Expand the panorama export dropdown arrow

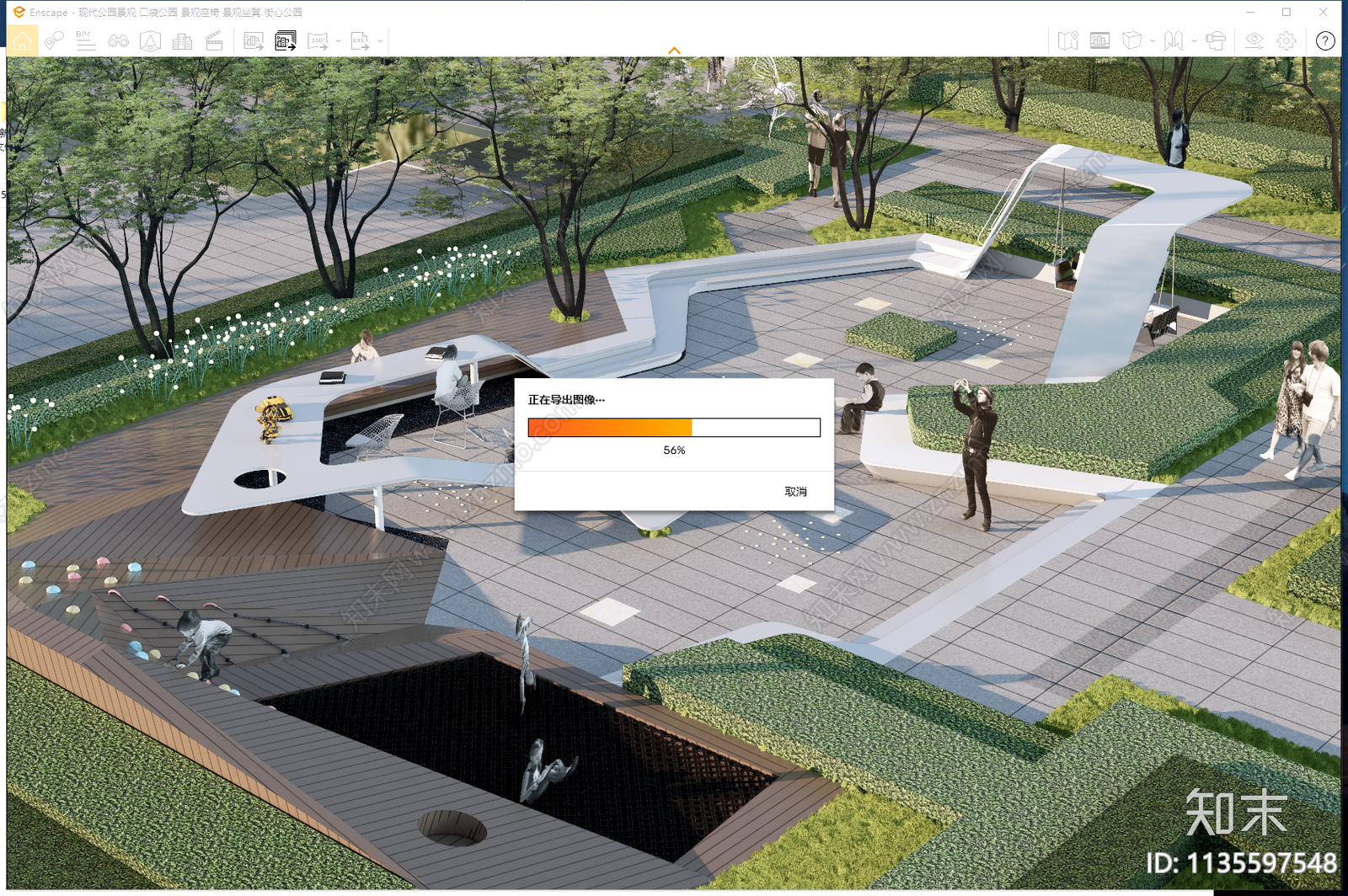[x=339, y=40]
